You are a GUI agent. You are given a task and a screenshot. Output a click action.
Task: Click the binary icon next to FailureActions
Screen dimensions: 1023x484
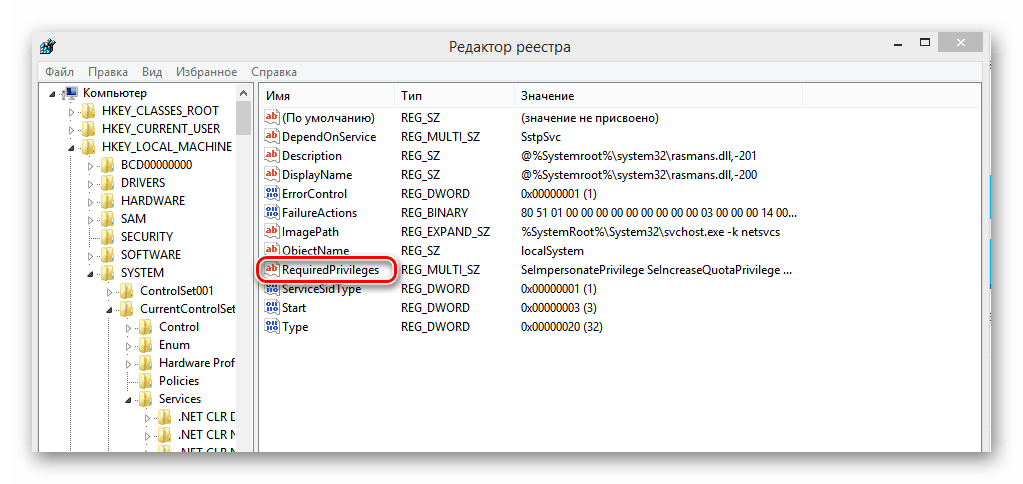click(x=271, y=213)
